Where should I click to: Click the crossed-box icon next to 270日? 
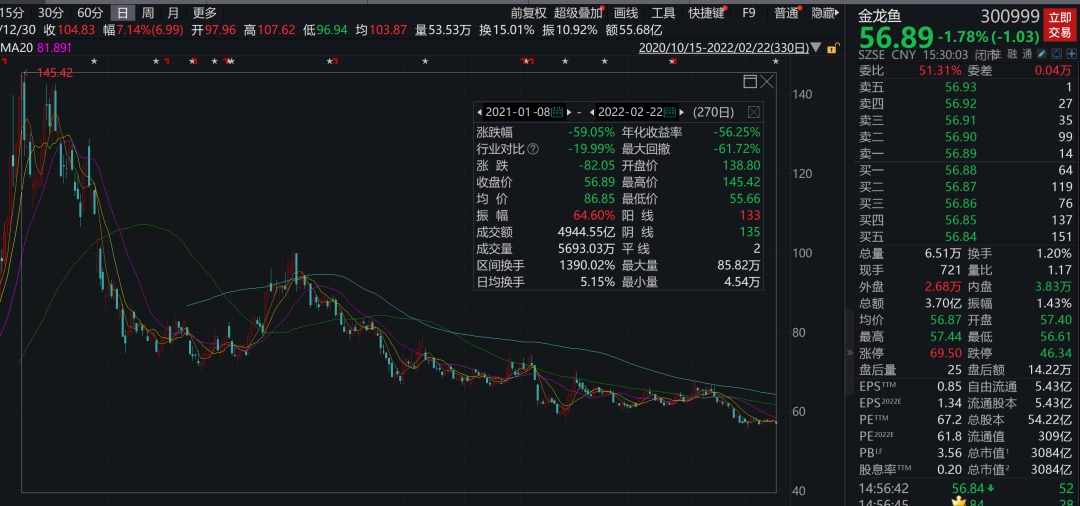754,112
